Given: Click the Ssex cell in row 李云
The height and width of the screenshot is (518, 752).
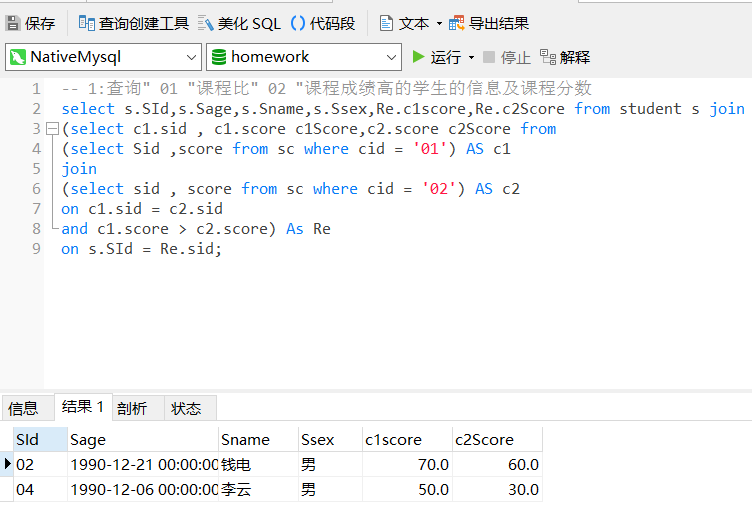Looking at the screenshot, I should (330, 489).
